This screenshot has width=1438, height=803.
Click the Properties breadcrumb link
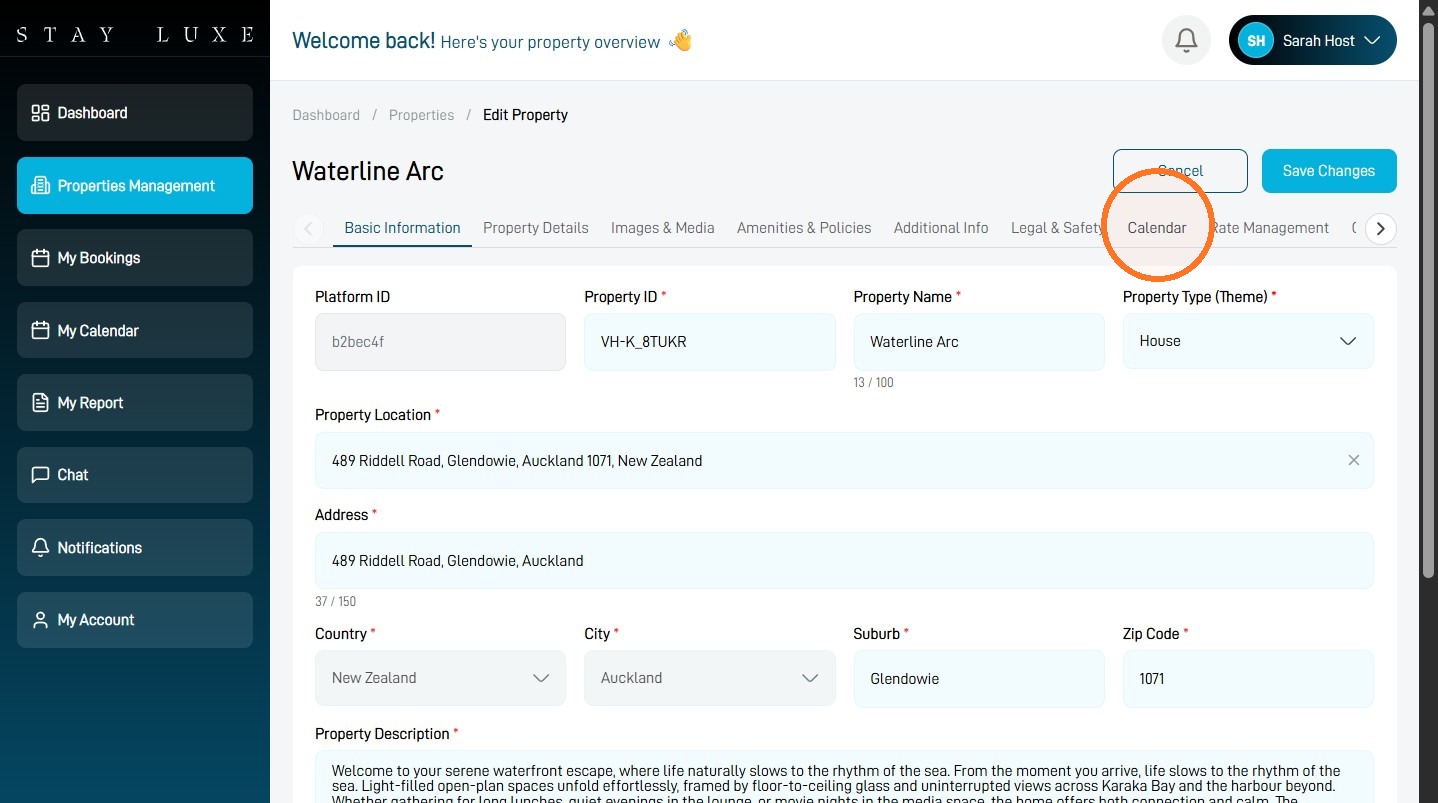[x=422, y=115]
